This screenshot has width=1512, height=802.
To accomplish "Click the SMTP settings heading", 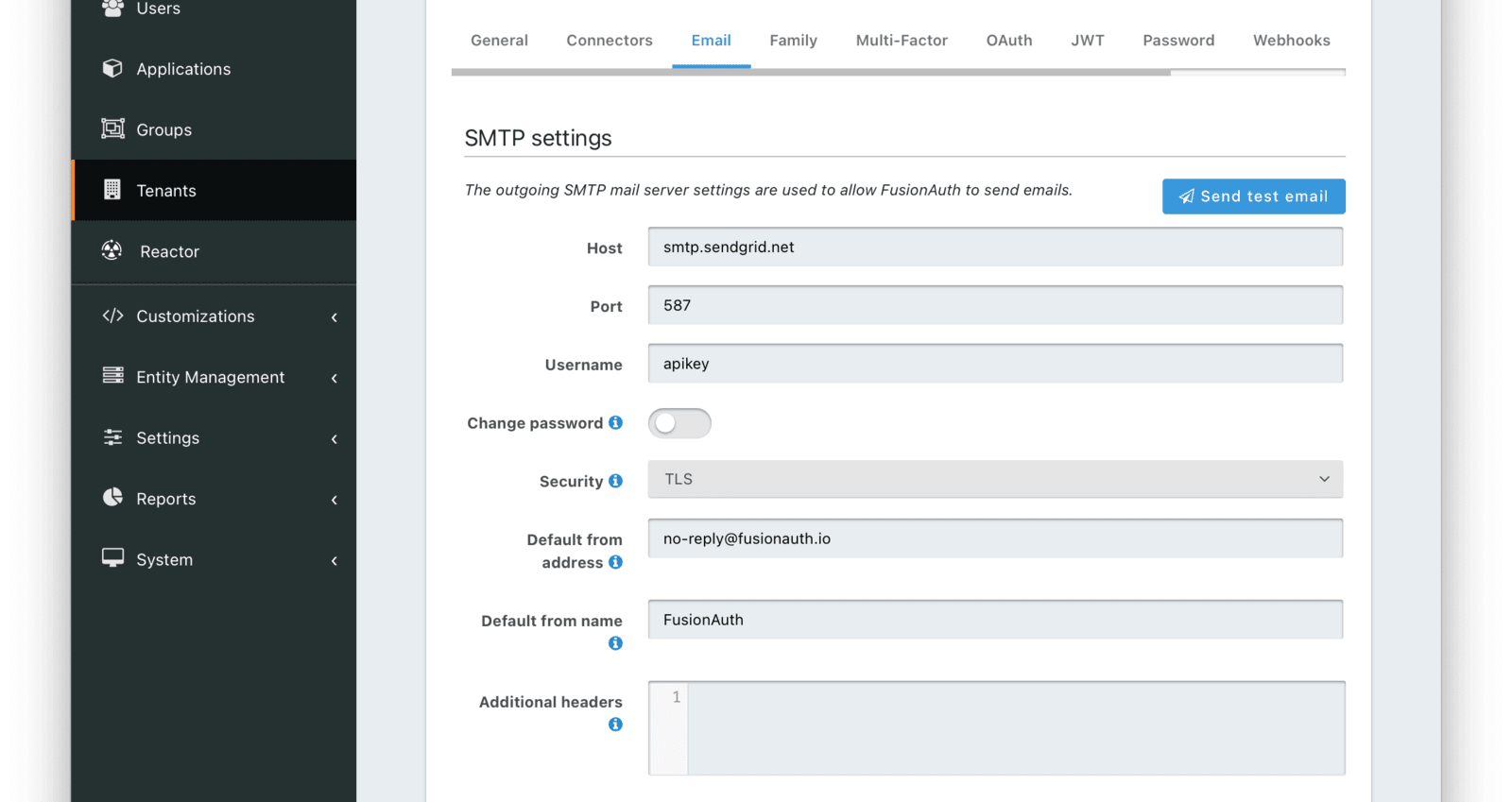I will pos(538,138).
